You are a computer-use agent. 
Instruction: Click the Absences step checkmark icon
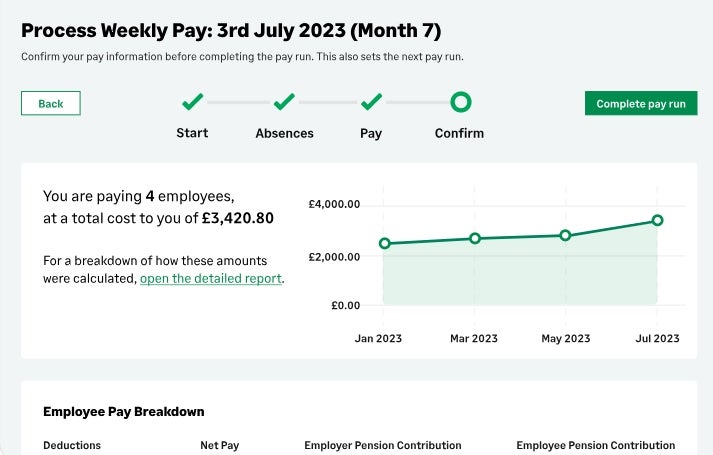point(284,102)
